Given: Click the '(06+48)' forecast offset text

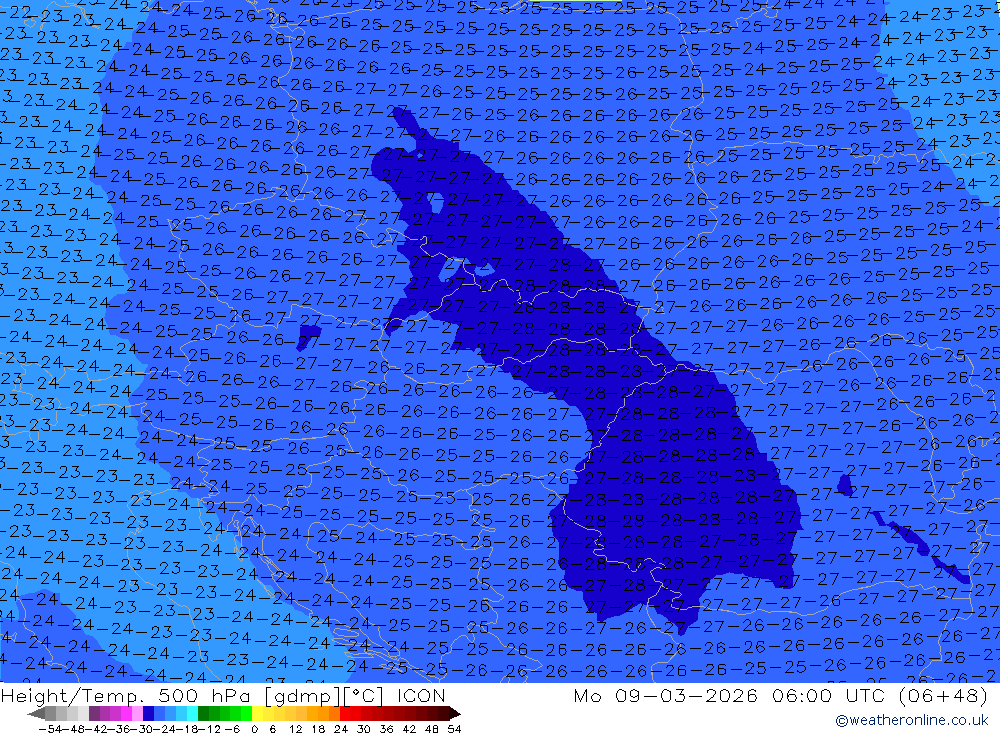Looking at the screenshot, I should (943, 695).
